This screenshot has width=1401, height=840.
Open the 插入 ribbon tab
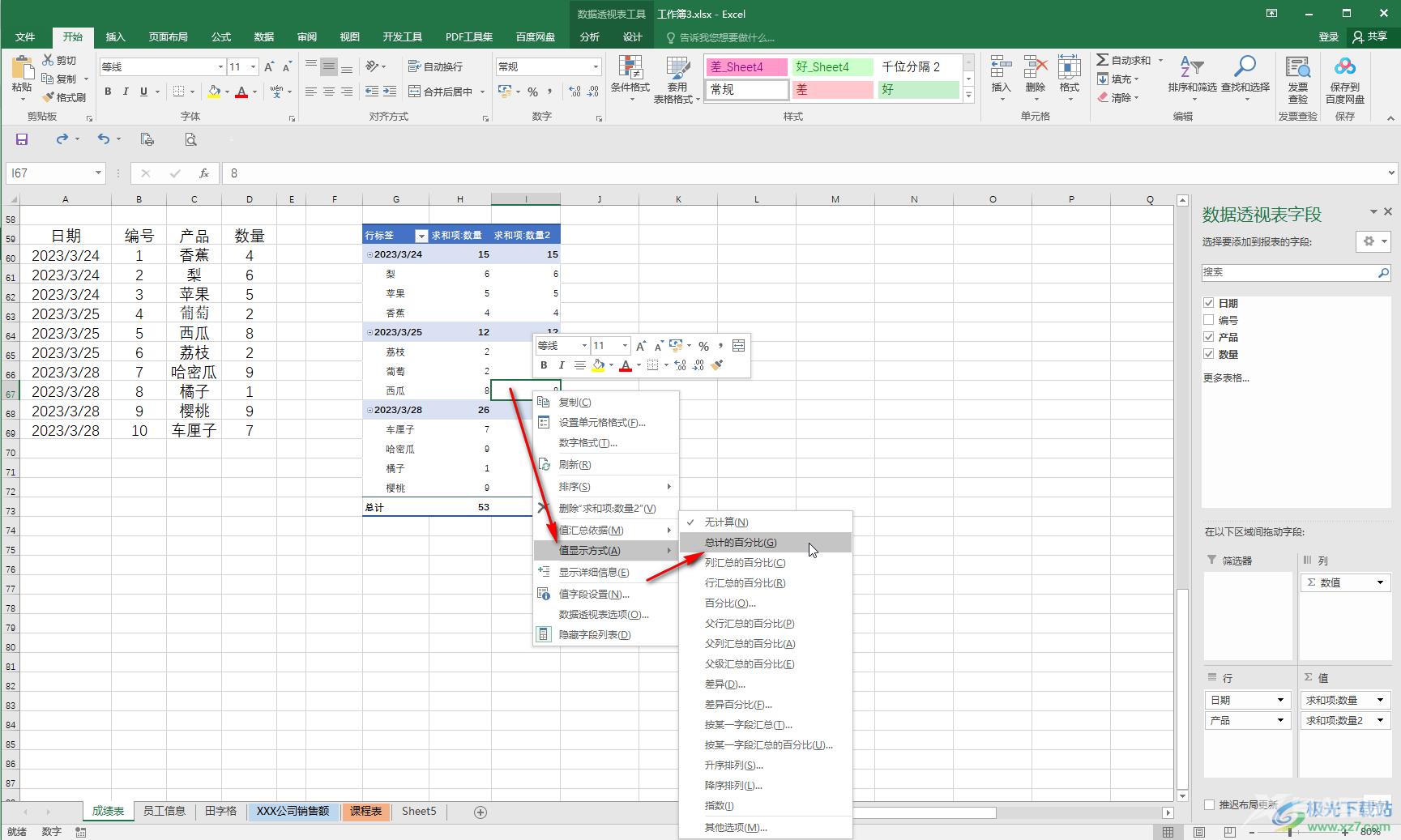pos(116,37)
